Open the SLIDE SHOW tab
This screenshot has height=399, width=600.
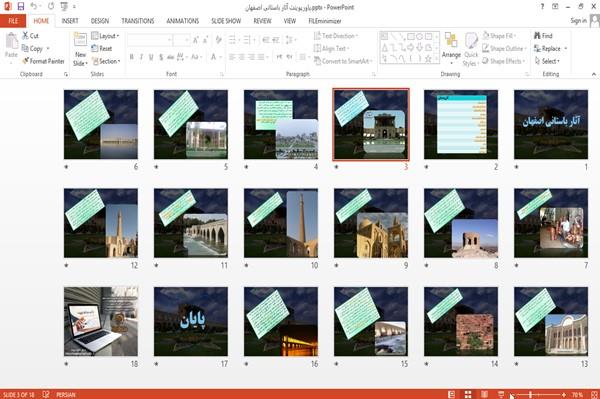click(x=226, y=21)
